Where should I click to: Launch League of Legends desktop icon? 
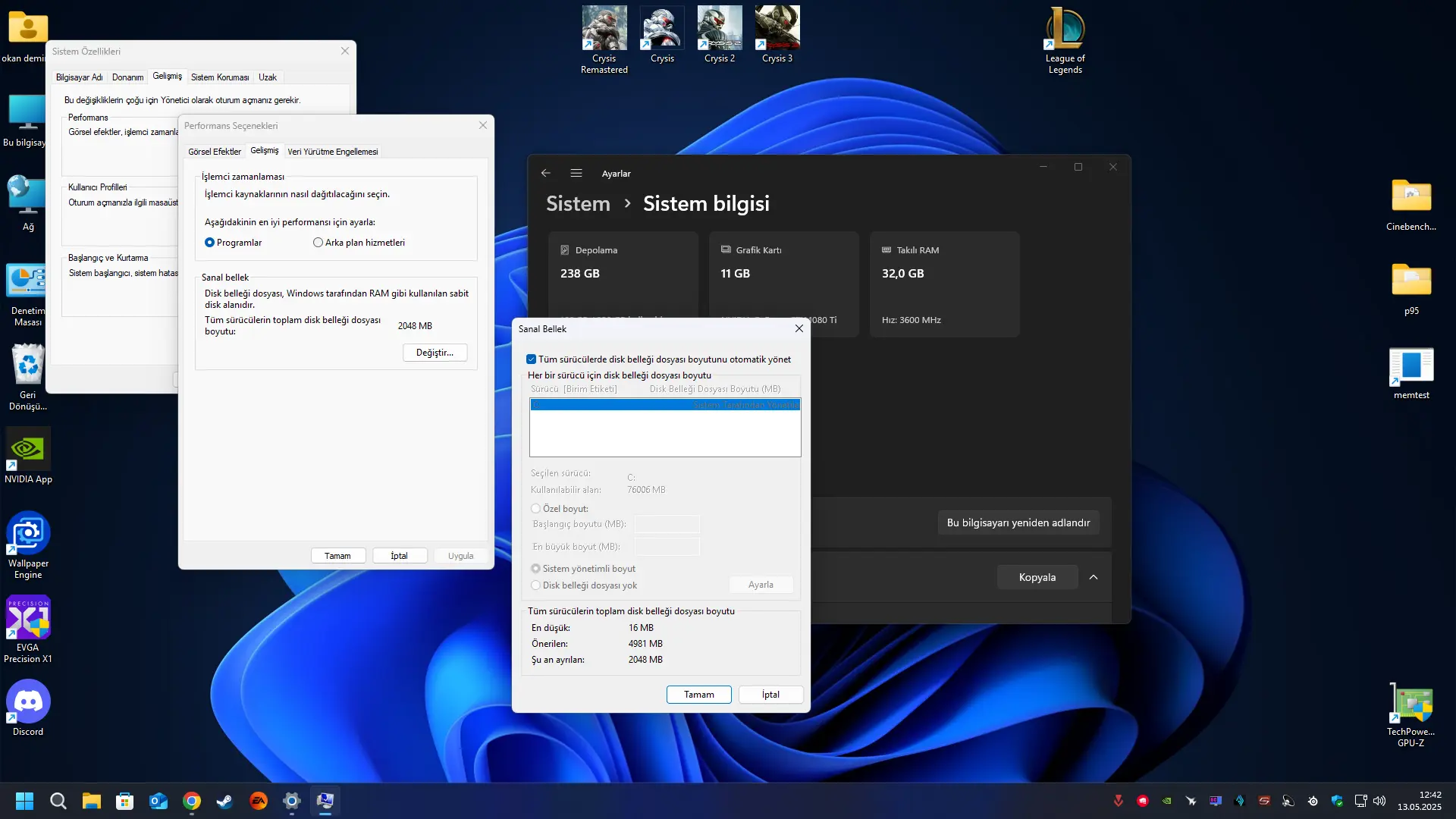tap(1065, 39)
